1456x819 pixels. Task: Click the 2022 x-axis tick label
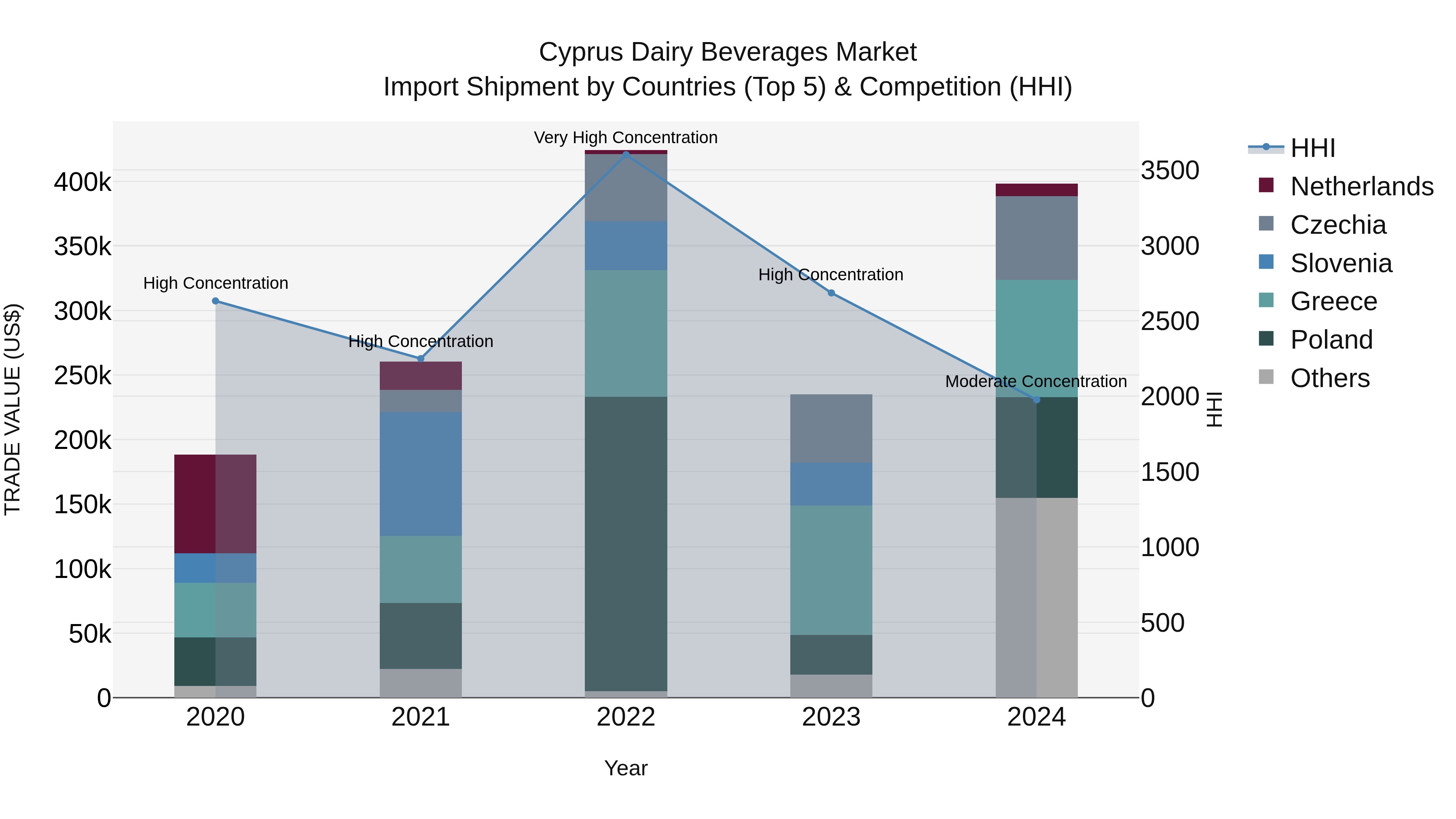click(626, 717)
